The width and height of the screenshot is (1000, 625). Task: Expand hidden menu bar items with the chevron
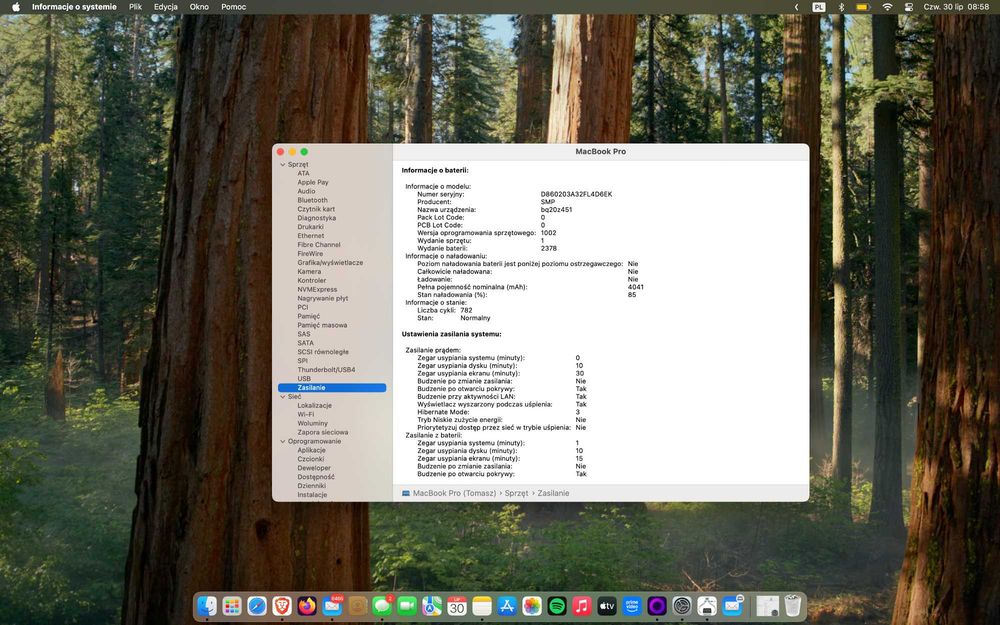click(x=796, y=7)
